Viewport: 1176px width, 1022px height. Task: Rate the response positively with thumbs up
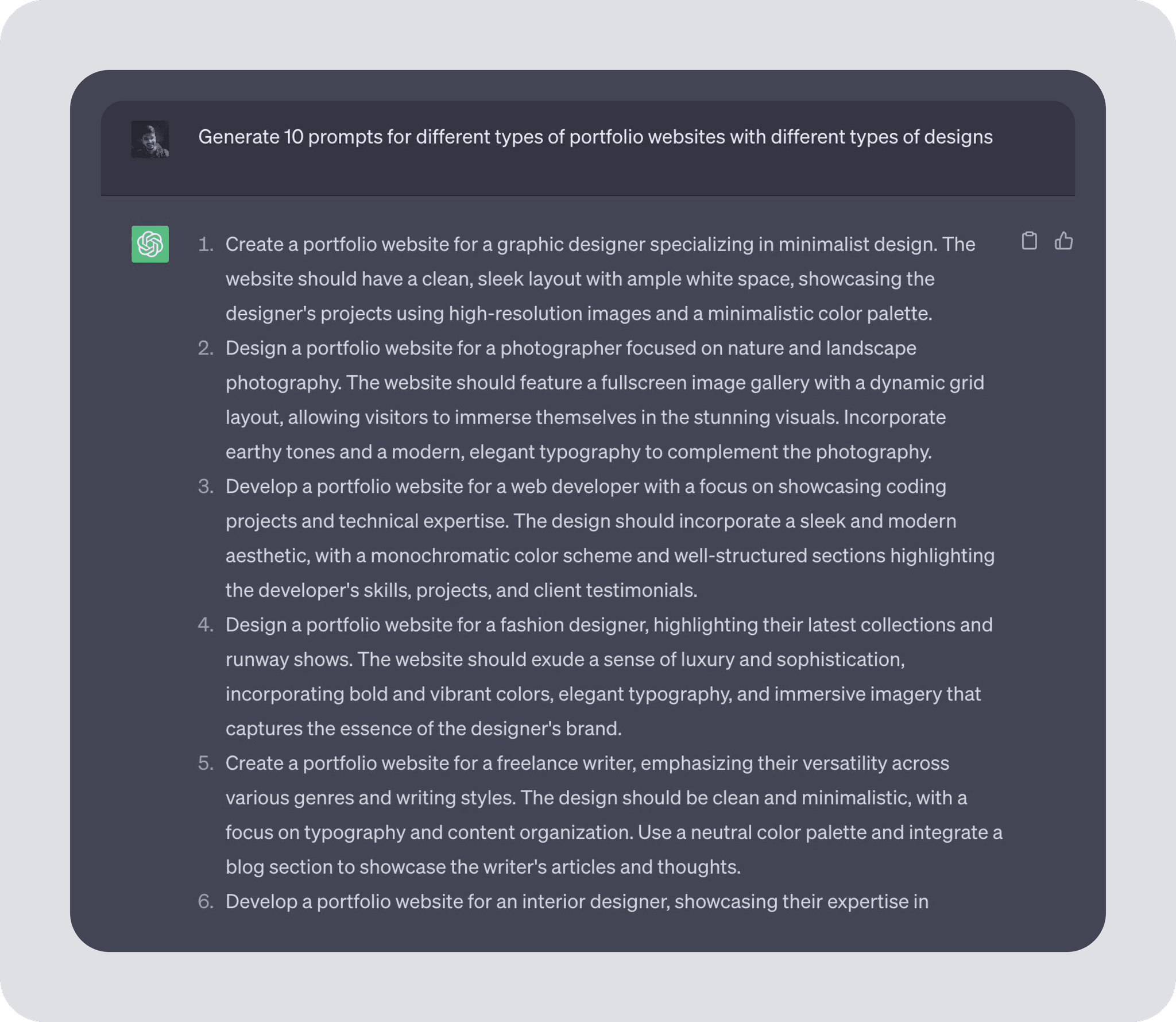(1063, 241)
